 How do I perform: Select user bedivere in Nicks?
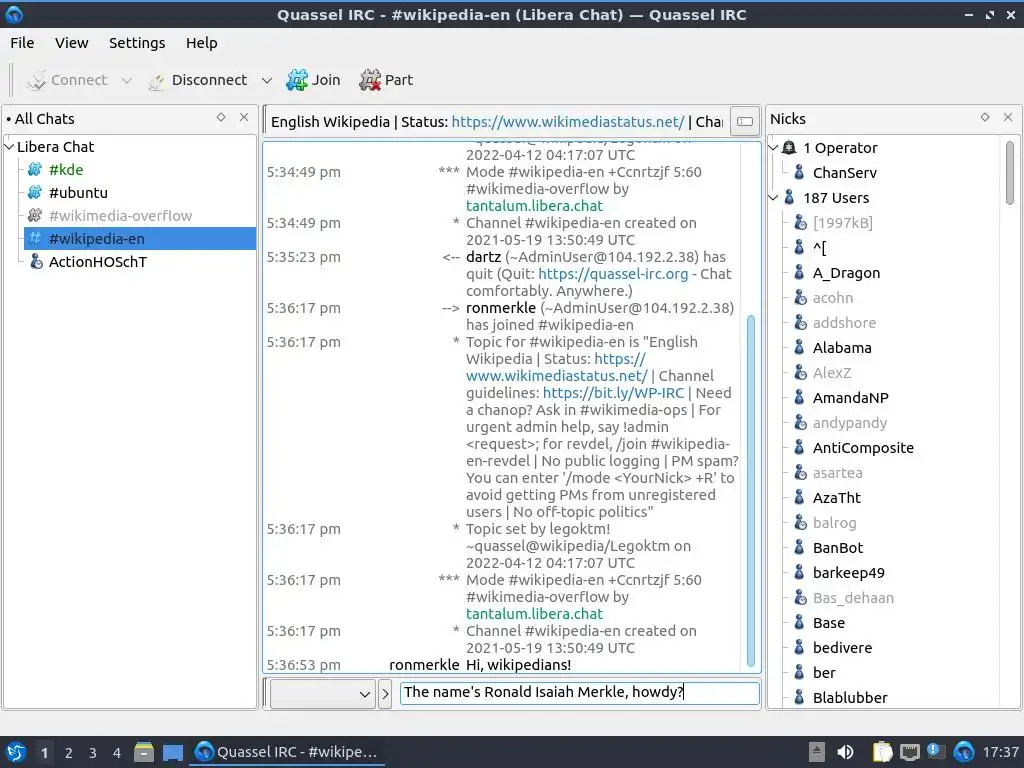[842, 648]
